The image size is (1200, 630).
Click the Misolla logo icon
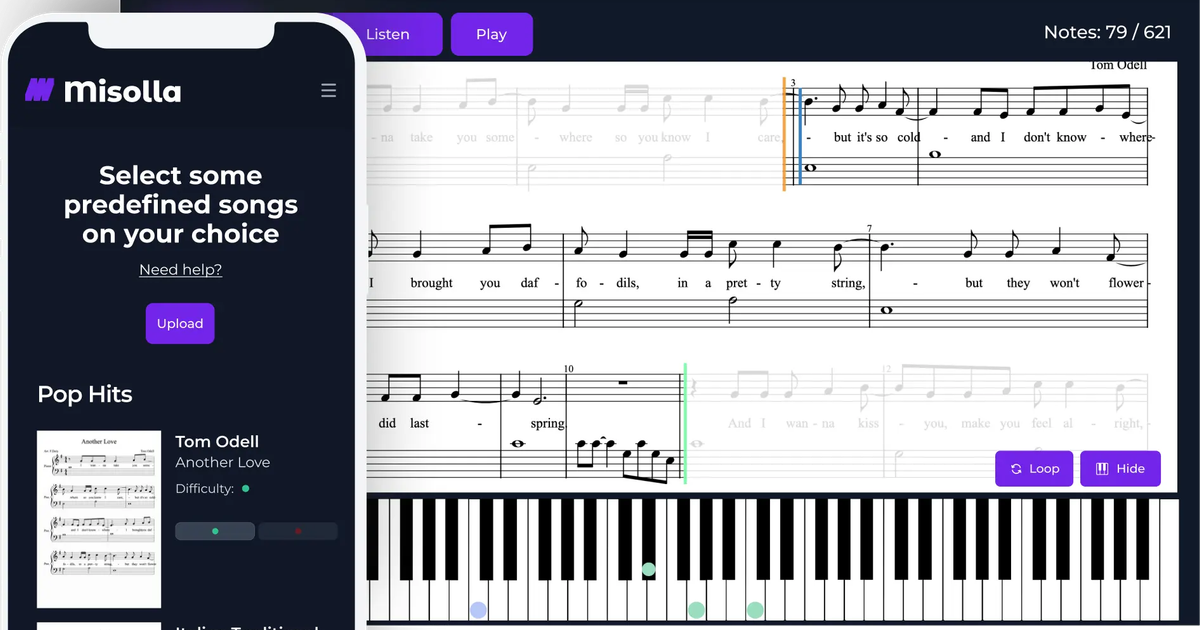pyautogui.click(x=39, y=91)
